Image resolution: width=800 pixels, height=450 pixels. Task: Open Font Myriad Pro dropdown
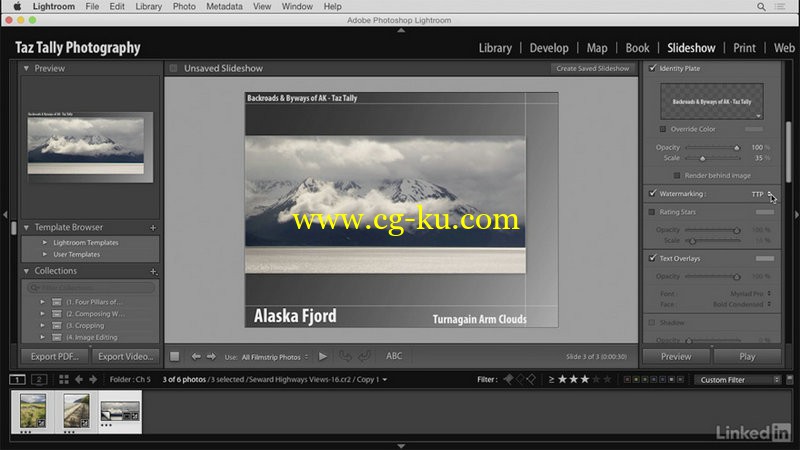750,293
